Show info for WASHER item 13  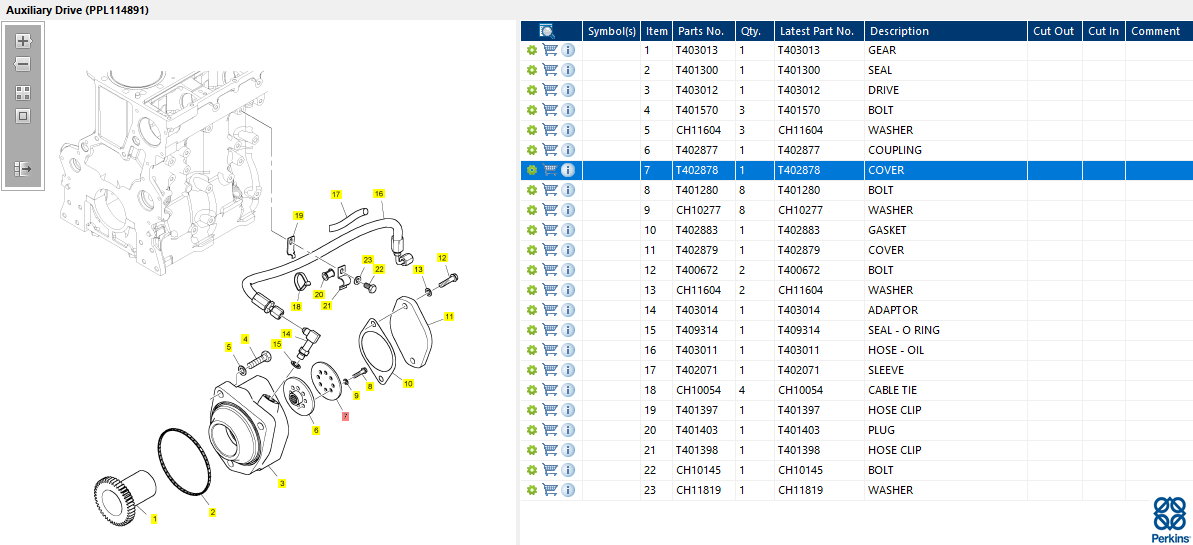[568, 290]
